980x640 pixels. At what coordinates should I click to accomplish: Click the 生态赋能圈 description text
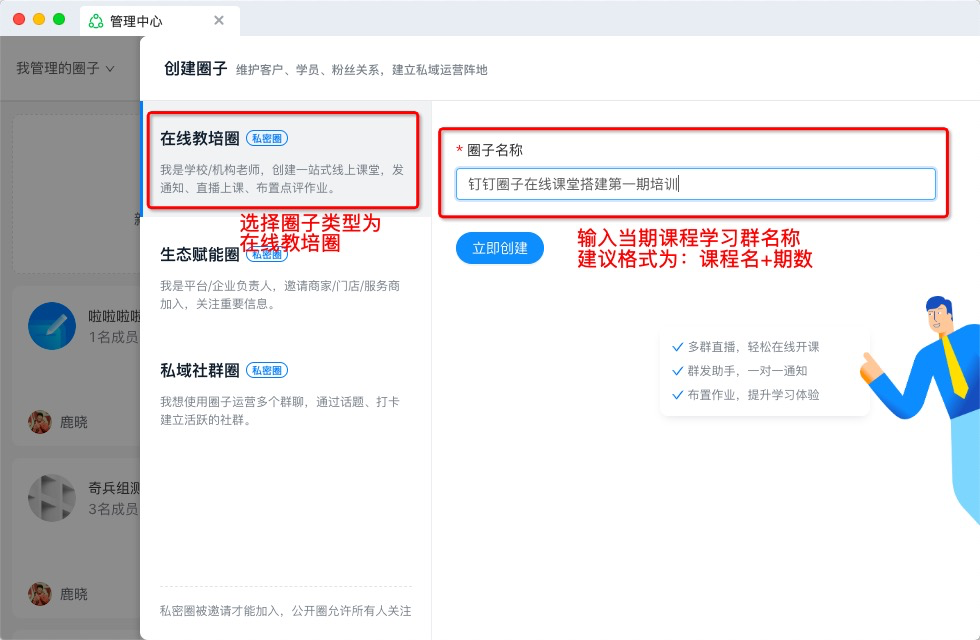(280, 295)
